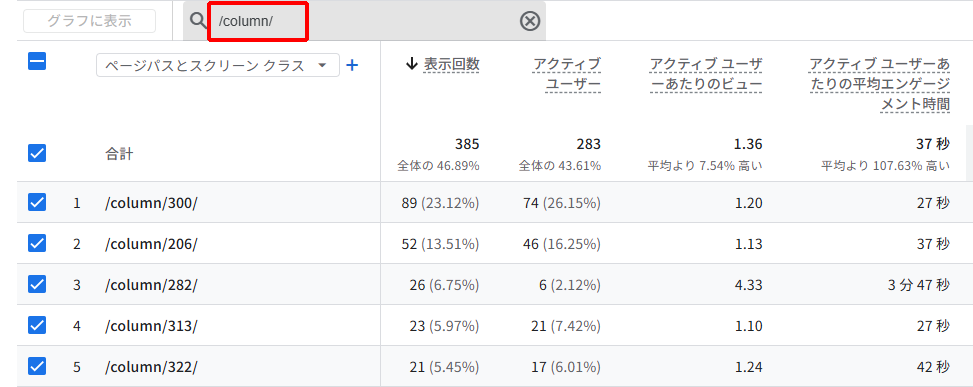Click the 26 (6.75%) views cell
This screenshot has width=973, height=387.
click(x=444, y=285)
